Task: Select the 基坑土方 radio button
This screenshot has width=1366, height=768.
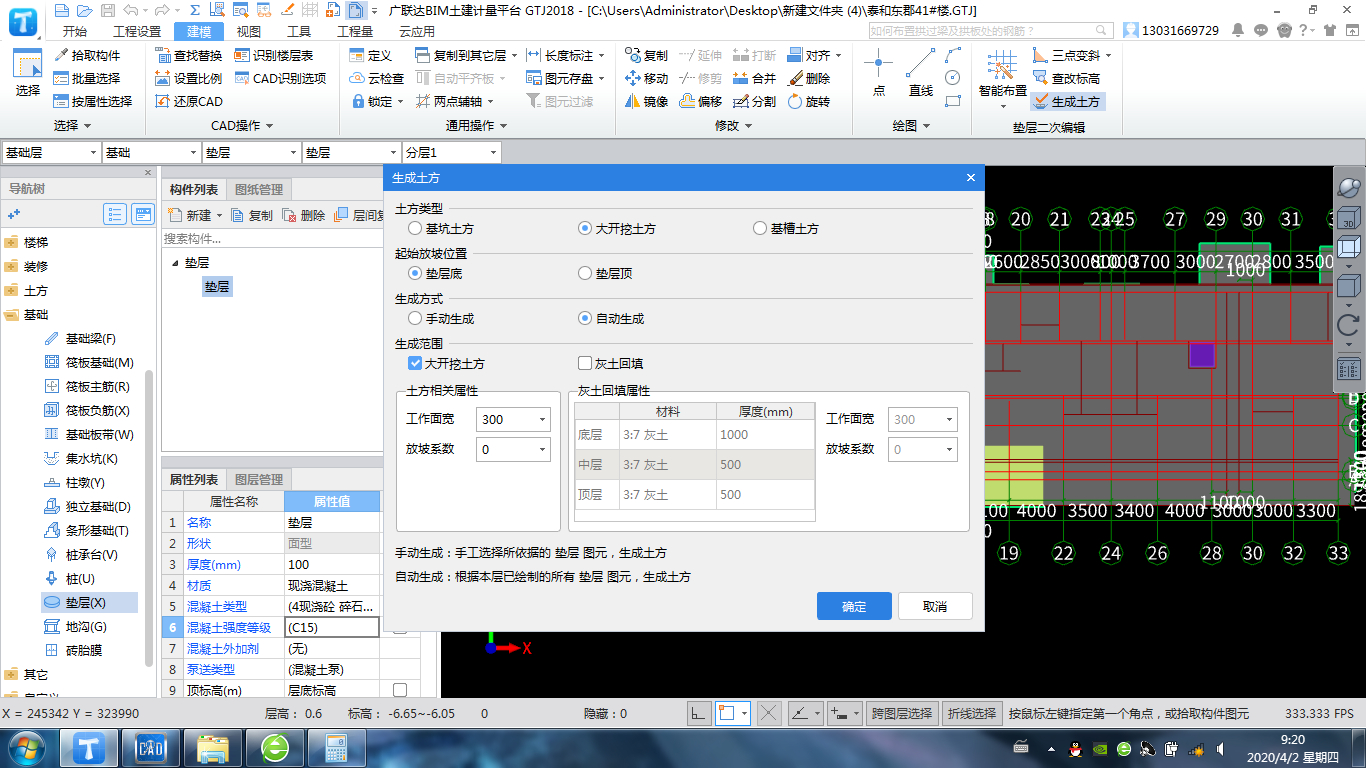Action: point(416,229)
